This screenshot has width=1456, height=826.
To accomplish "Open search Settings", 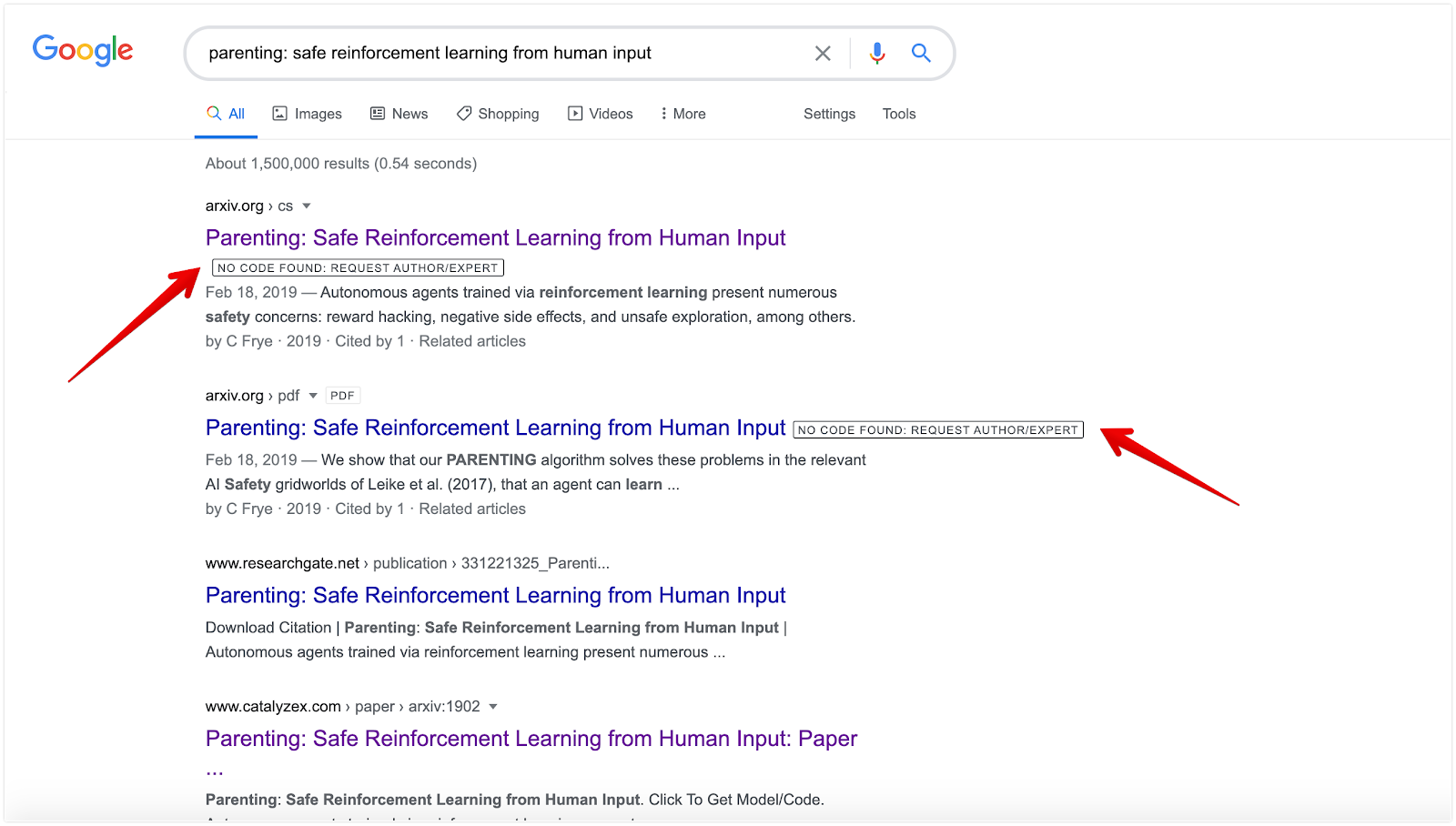I will click(829, 114).
